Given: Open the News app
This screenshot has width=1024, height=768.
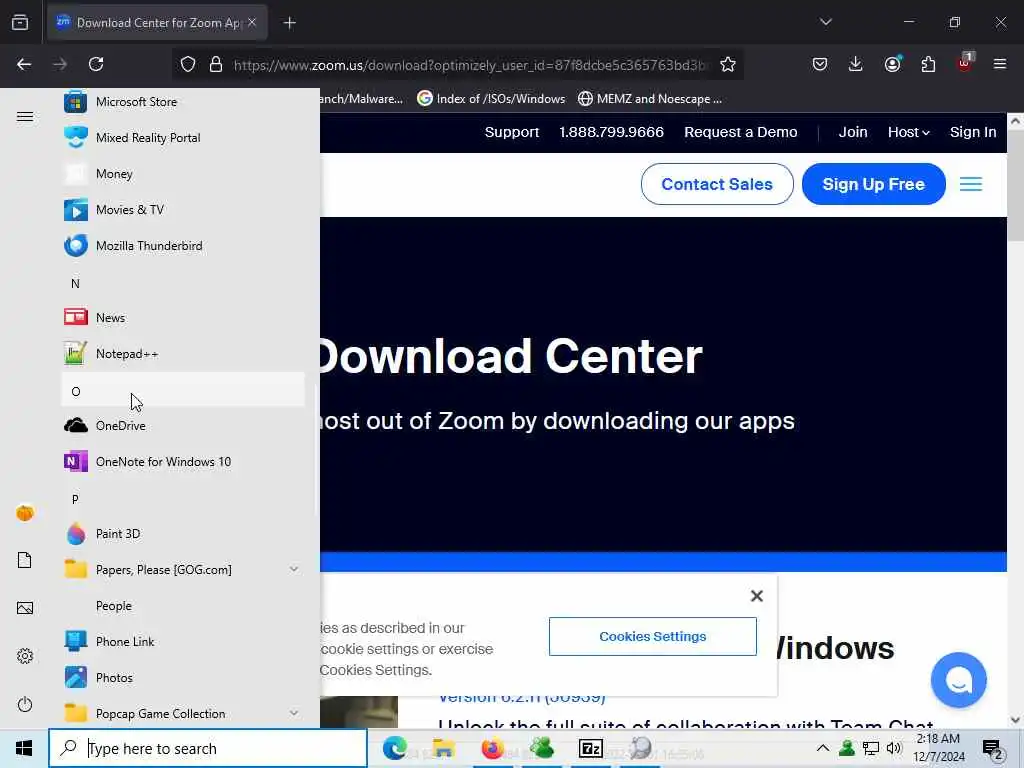Looking at the screenshot, I should 183,317.
